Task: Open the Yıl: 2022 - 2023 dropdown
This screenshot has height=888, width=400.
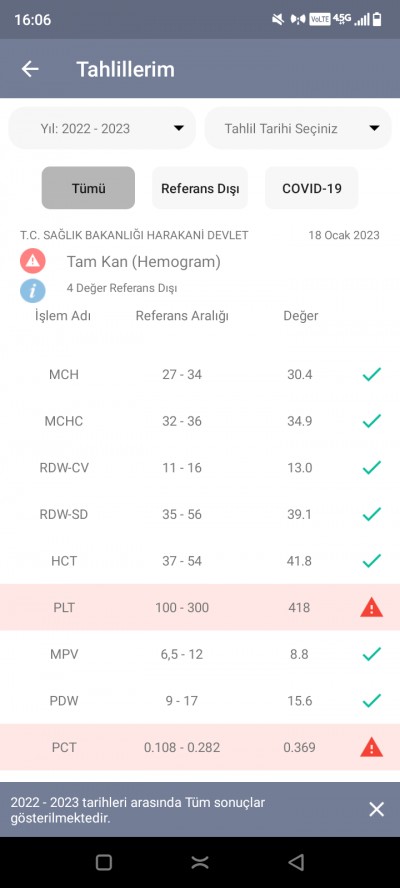Action: click(x=102, y=128)
